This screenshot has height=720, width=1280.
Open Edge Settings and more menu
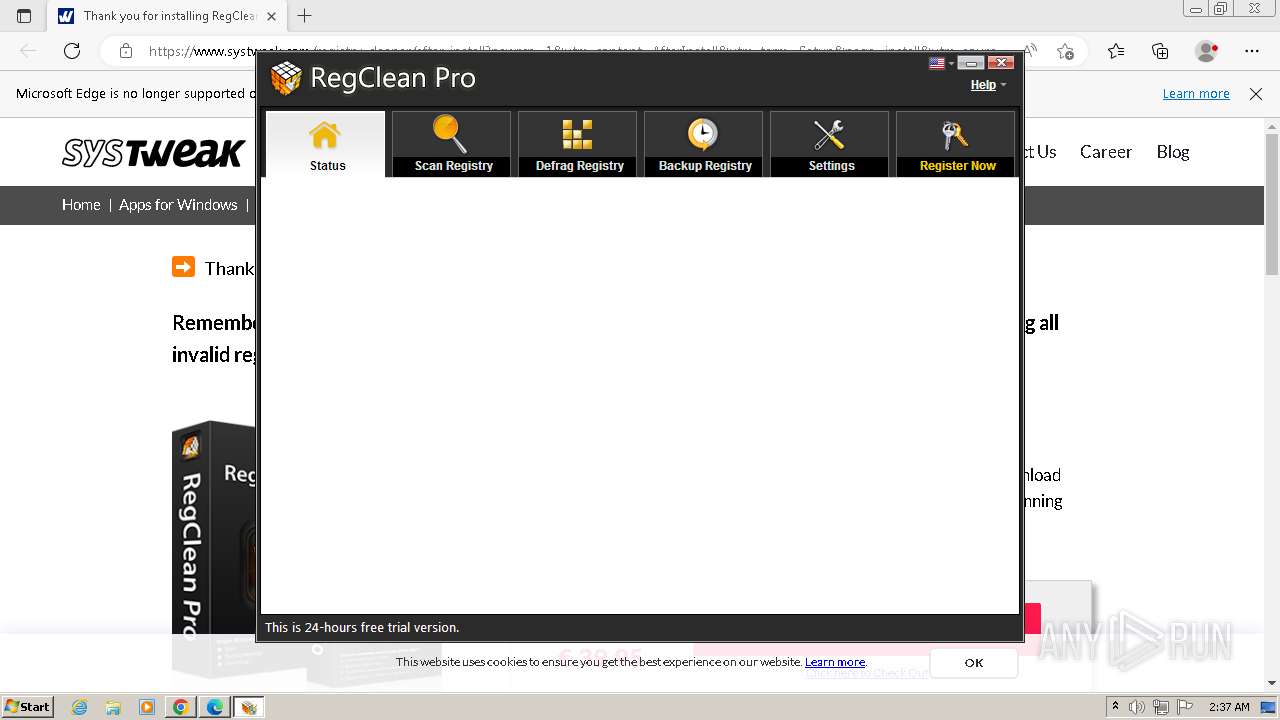point(1252,51)
